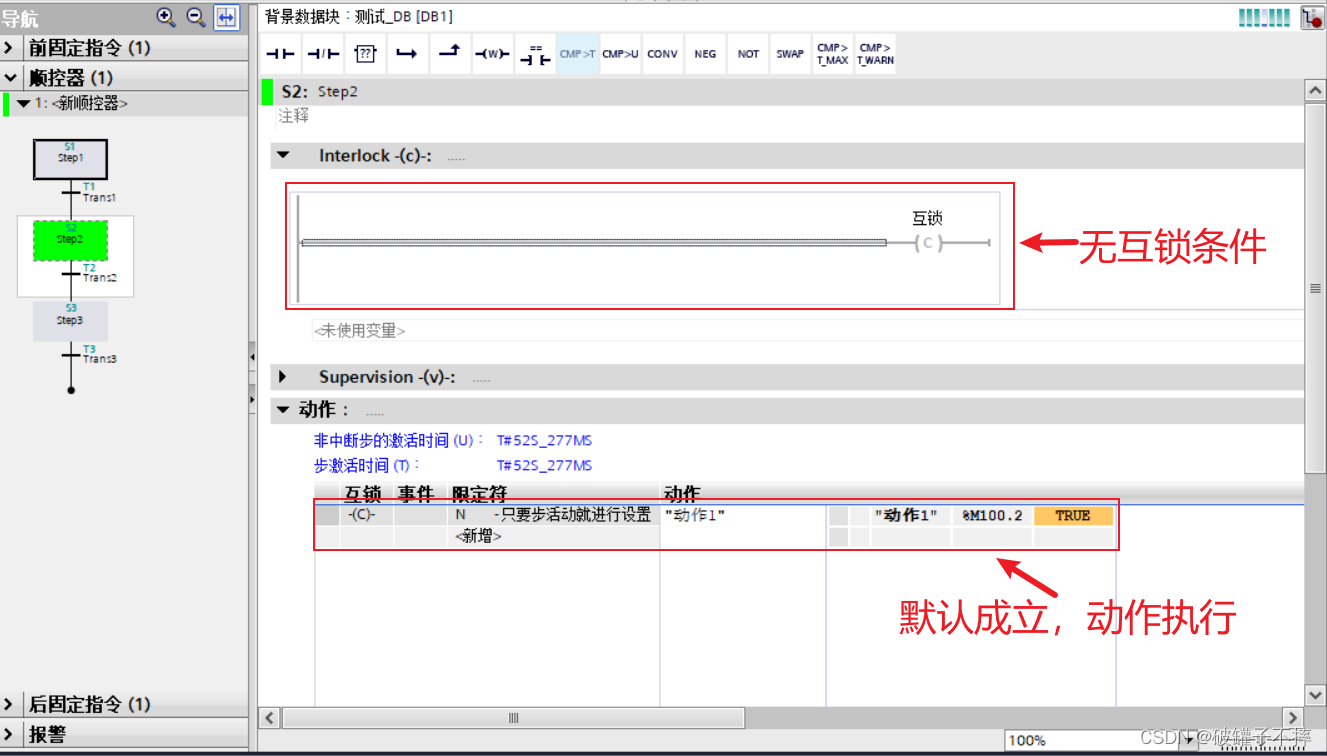
Task: Insert the comparator contact instruction
Action: point(535,54)
